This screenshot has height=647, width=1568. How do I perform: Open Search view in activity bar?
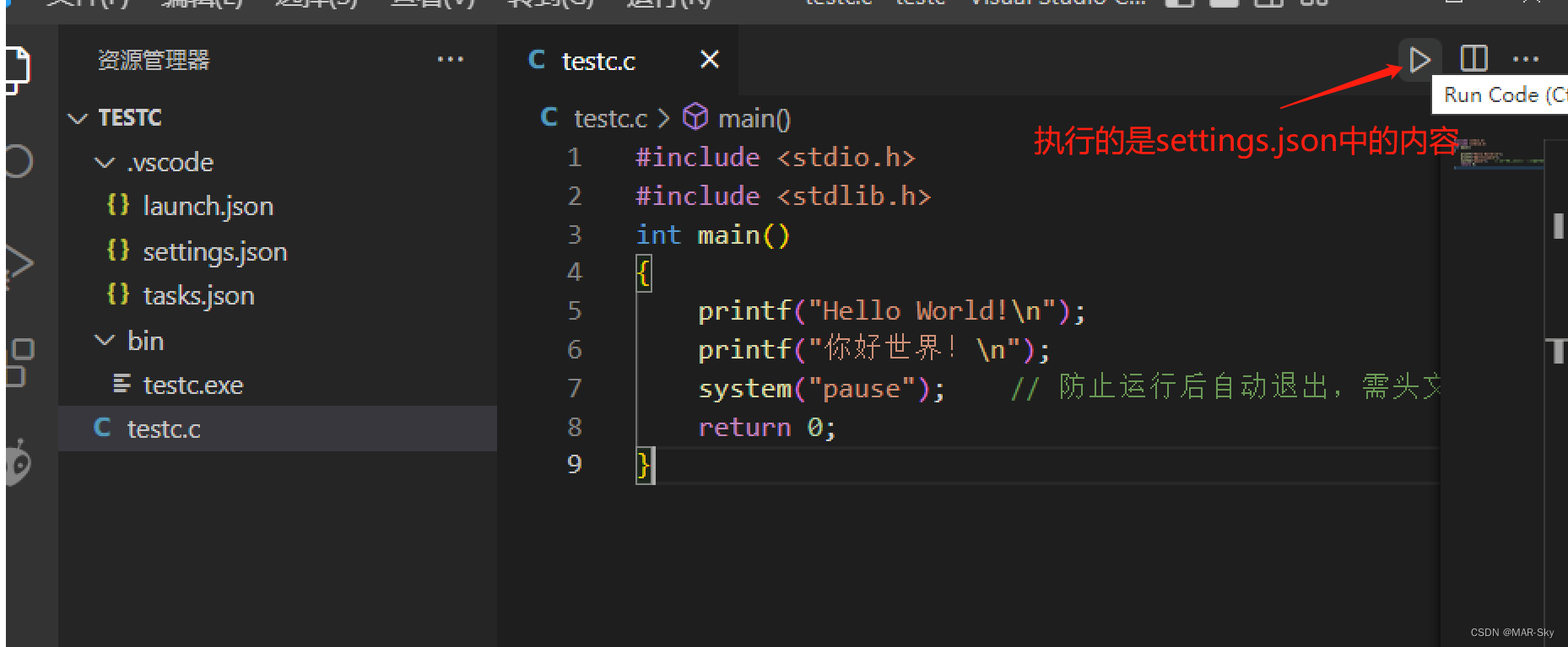(x=17, y=161)
